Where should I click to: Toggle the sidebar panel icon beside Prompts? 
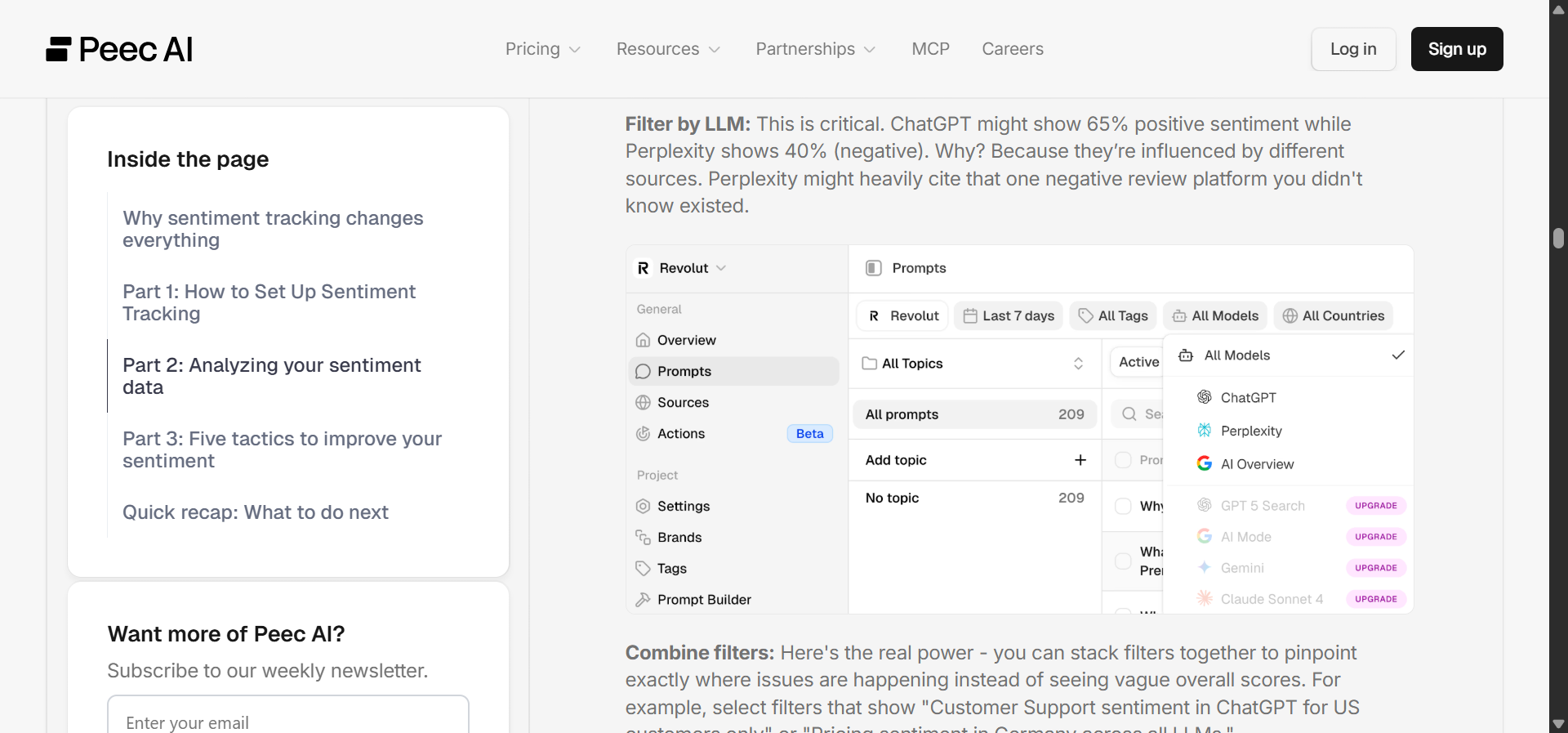[873, 268]
